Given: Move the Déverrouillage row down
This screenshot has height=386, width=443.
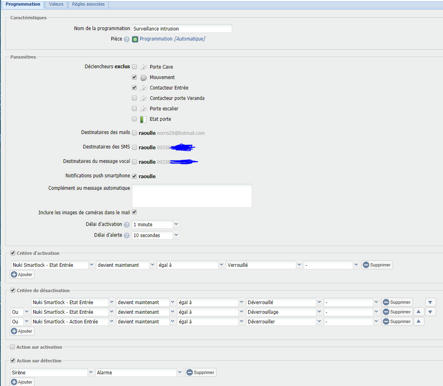Looking at the screenshot, I should [x=430, y=312].
